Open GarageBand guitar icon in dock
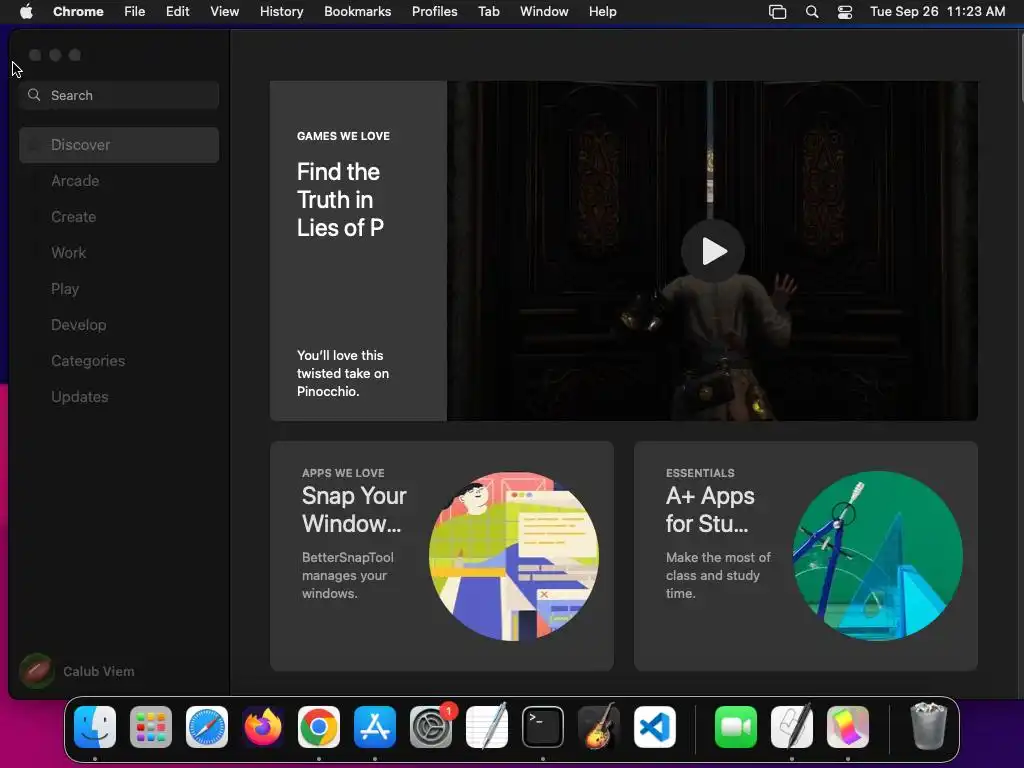Image resolution: width=1024 pixels, height=768 pixels. pyautogui.click(x=599, y=727)
